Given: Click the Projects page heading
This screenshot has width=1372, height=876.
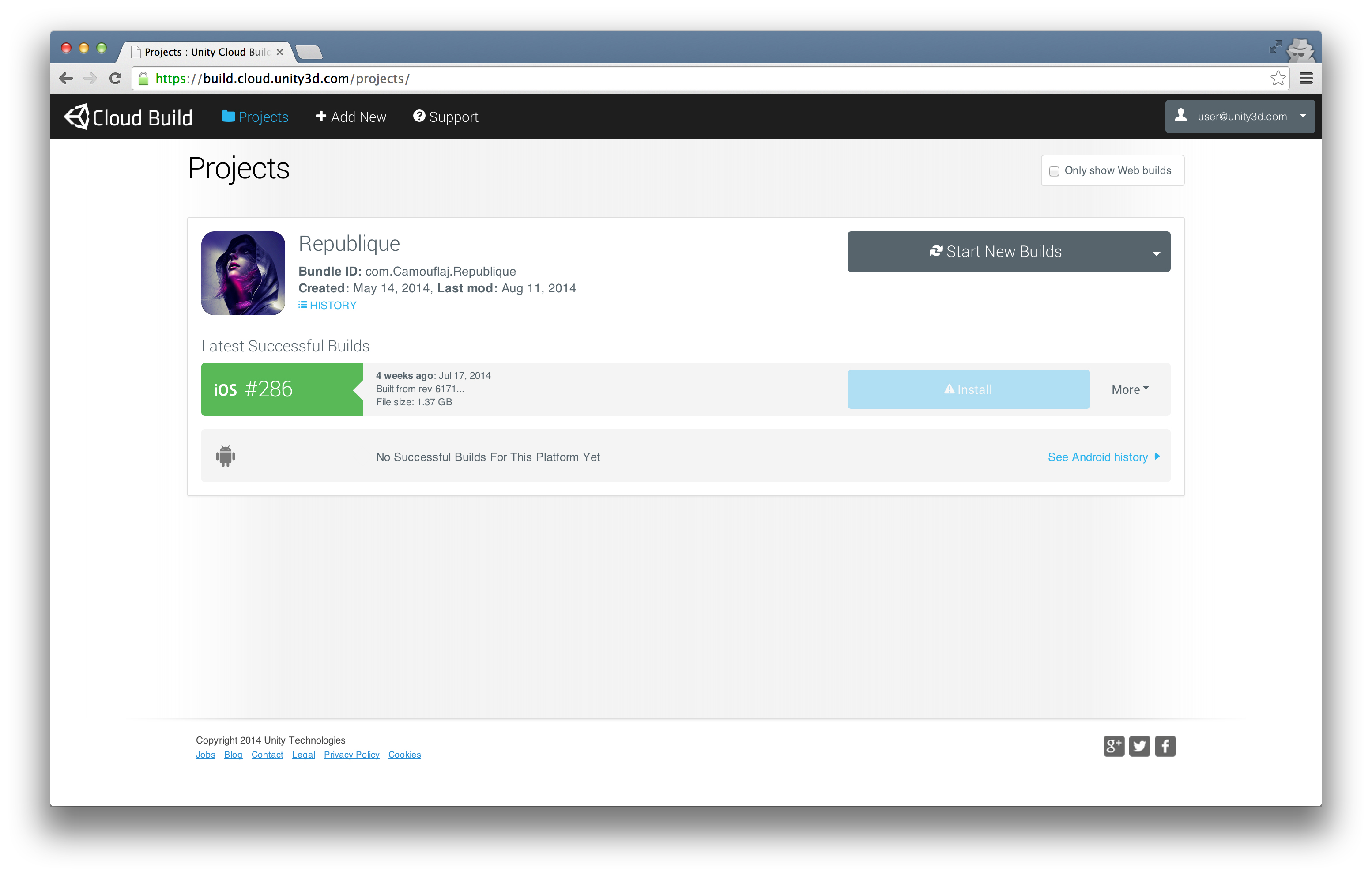Looking at the screenshot, I should (x=239, y=169).
